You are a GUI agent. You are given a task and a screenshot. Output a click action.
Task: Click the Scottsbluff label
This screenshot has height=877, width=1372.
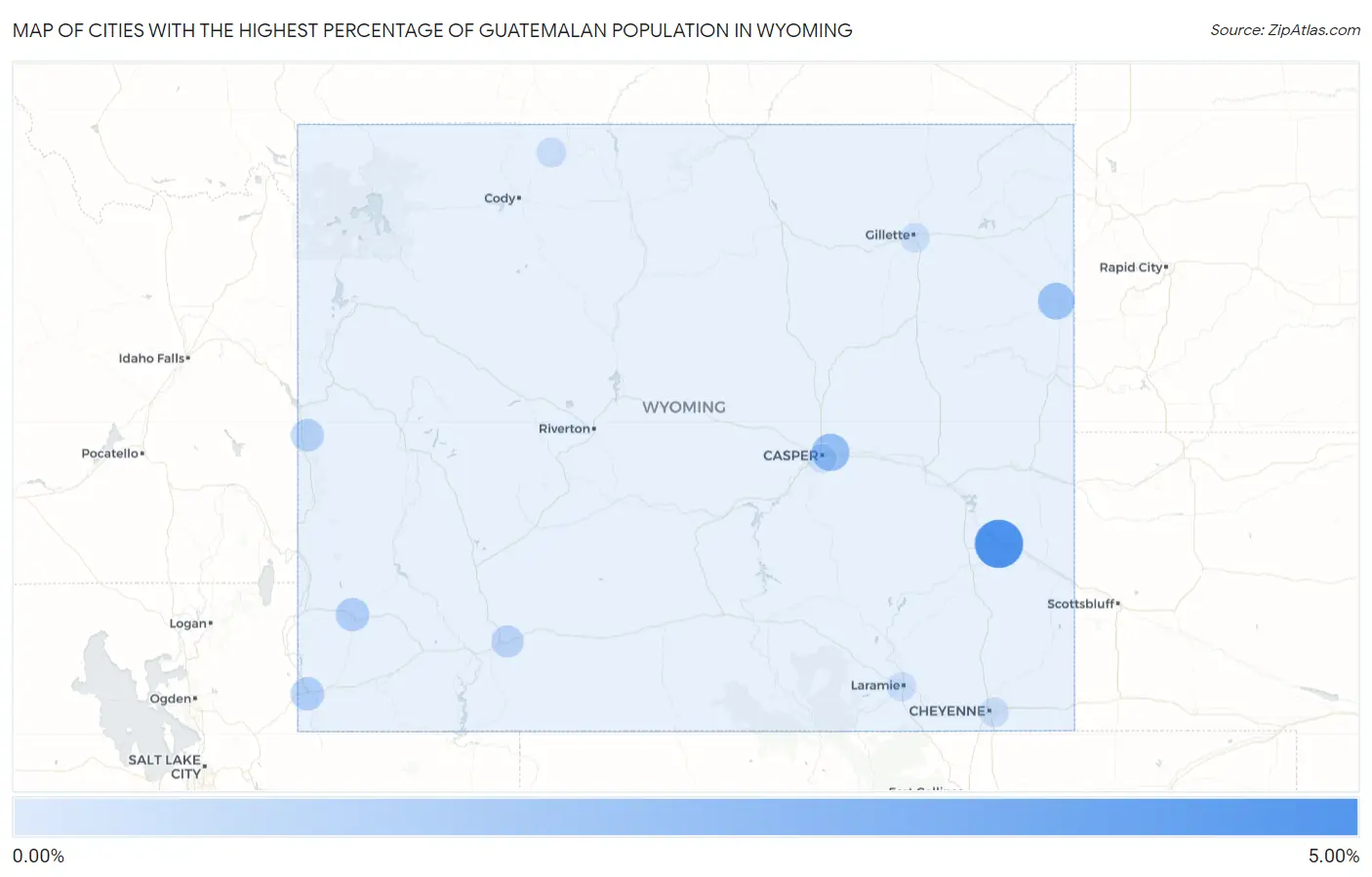(x=1080, y=604)
